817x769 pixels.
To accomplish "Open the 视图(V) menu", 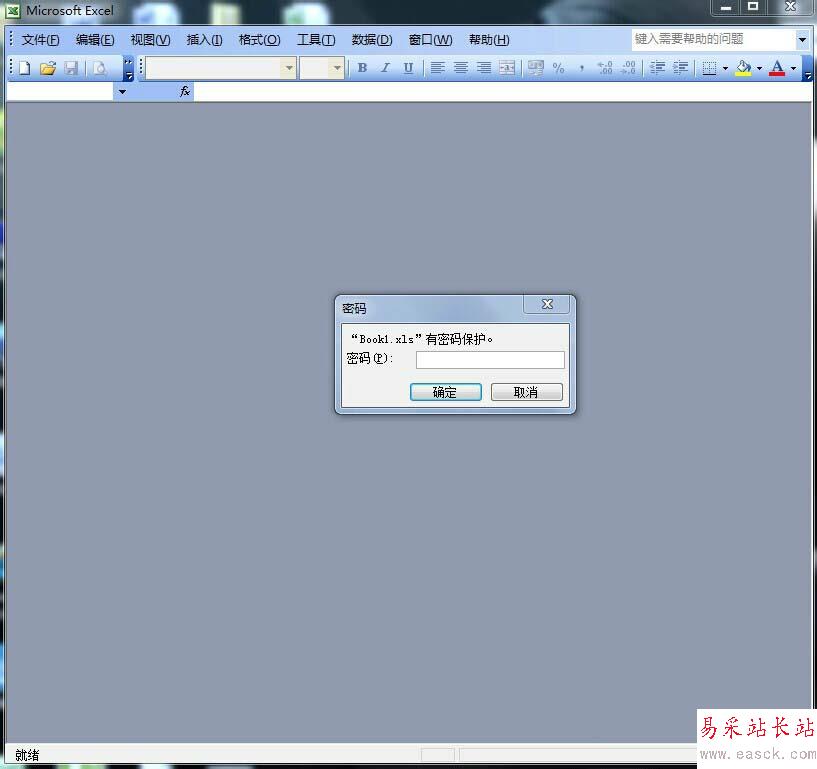I will 150,40.
